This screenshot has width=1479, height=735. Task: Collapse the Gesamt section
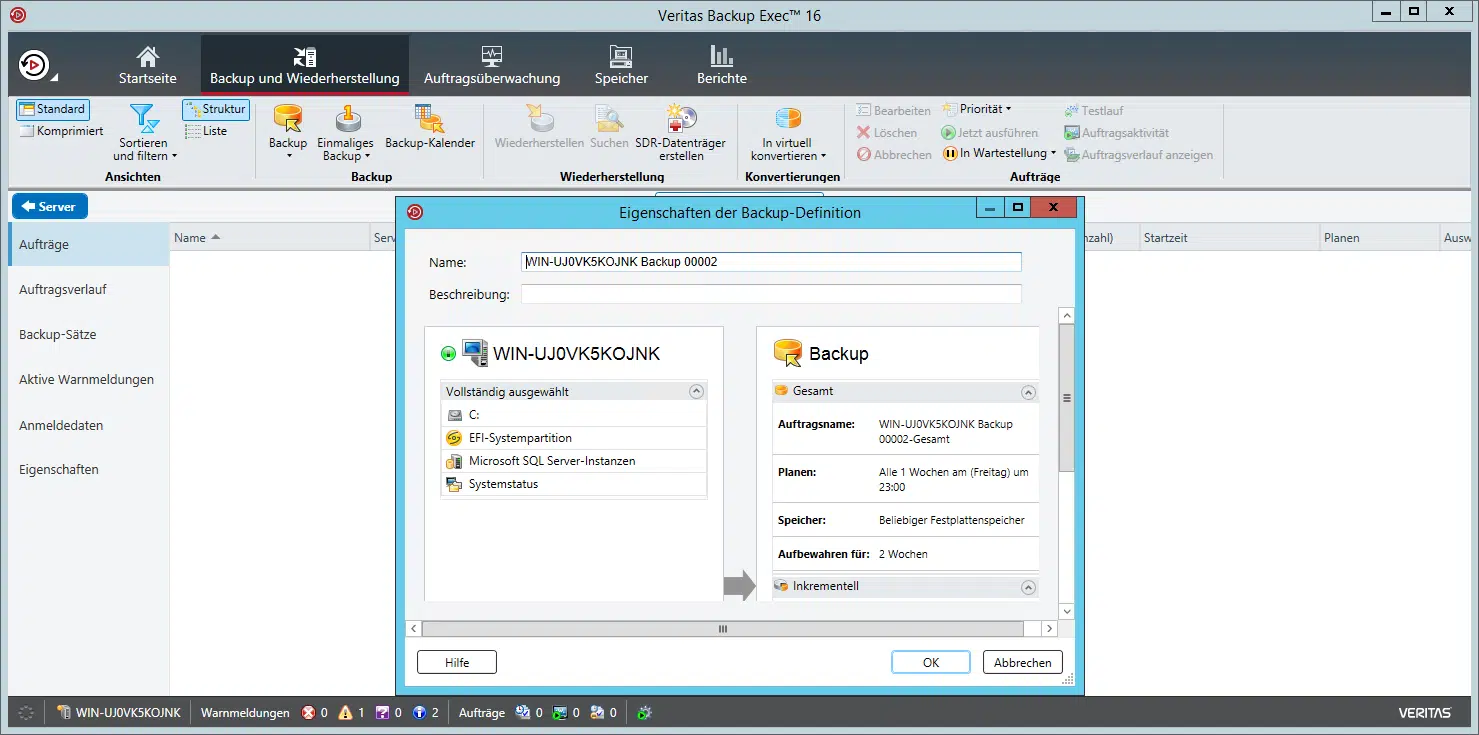click(x=1027, y=393)
